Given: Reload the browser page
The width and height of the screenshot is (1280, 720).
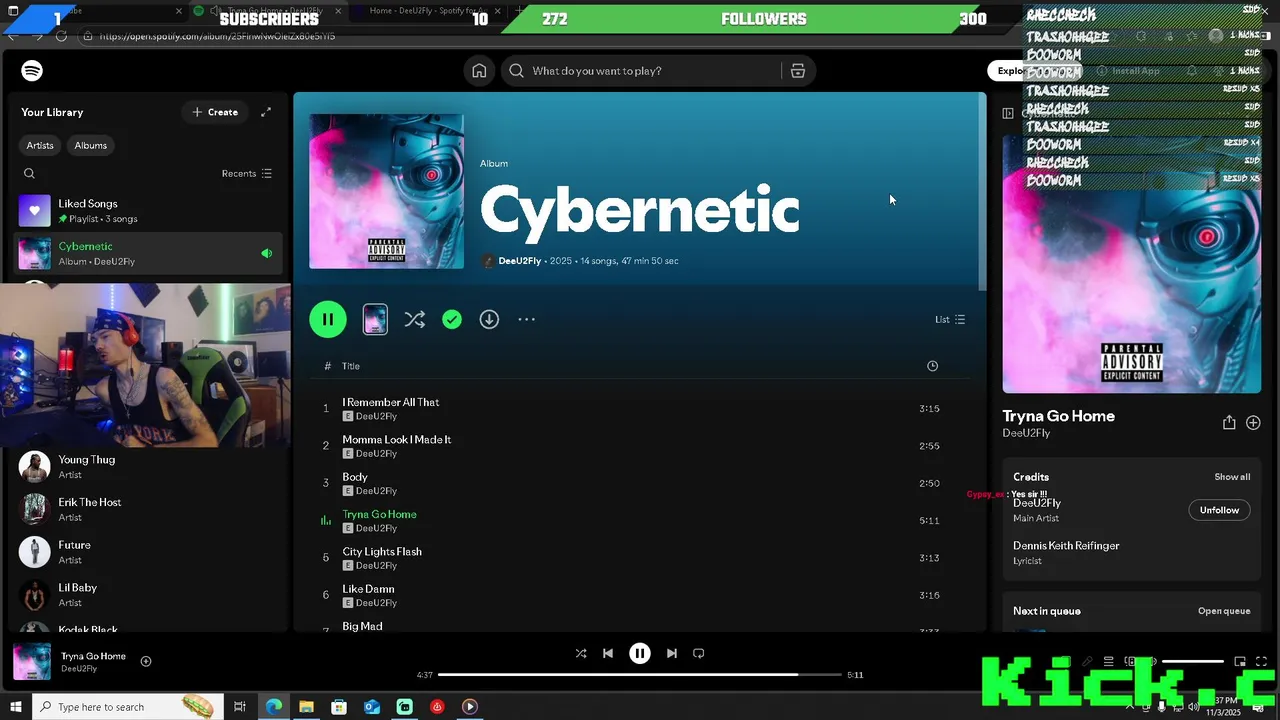Looking at the screenshot, I should point(61,36).
